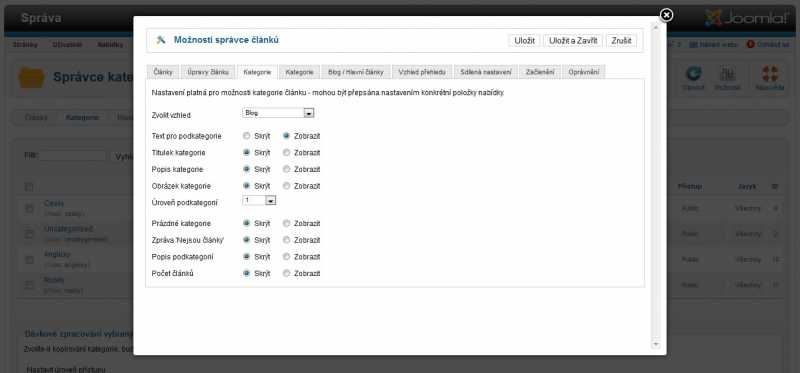Click the Joomla! logo in the header

[x=746, y=18]
